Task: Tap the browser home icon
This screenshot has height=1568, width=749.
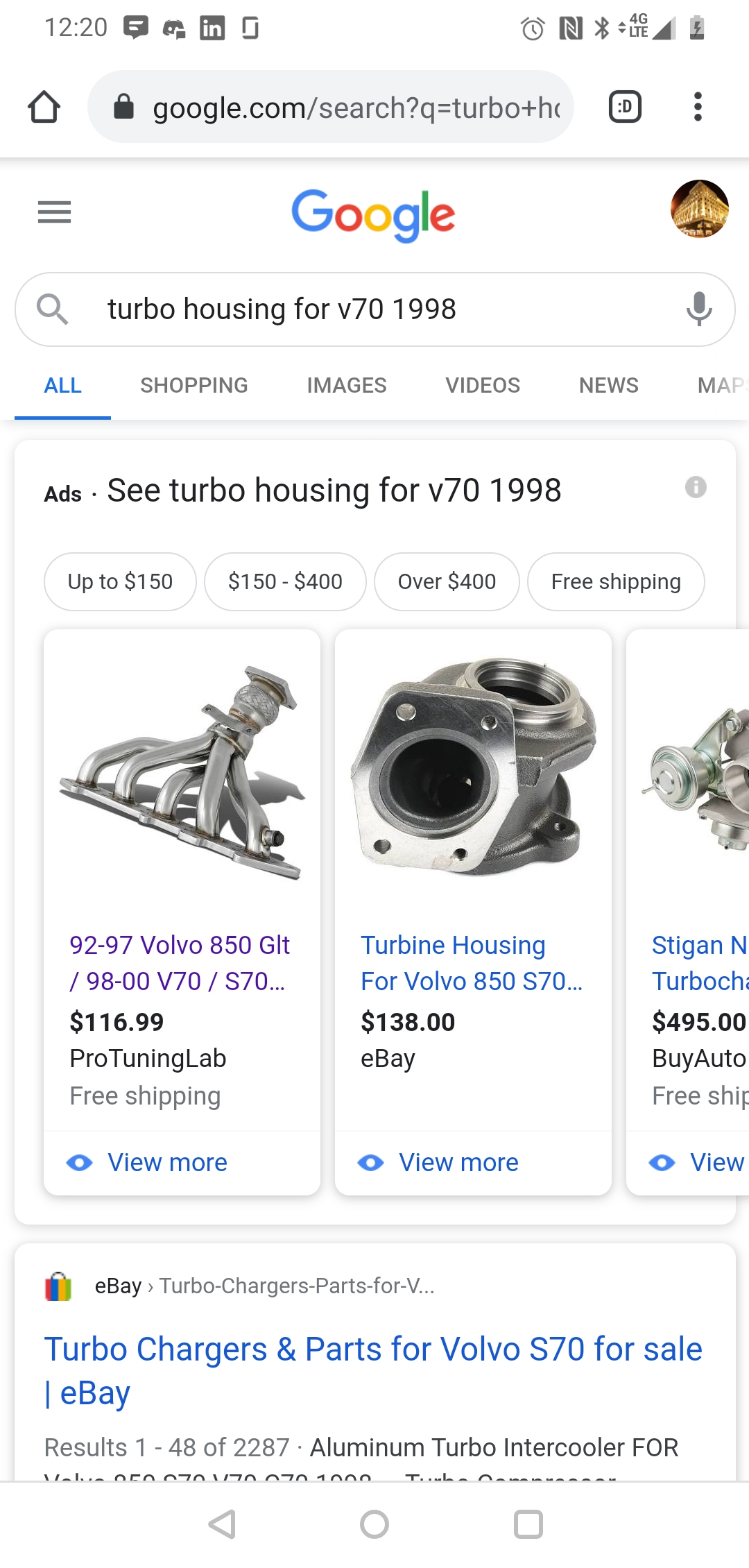Action: tap(44, 108)
